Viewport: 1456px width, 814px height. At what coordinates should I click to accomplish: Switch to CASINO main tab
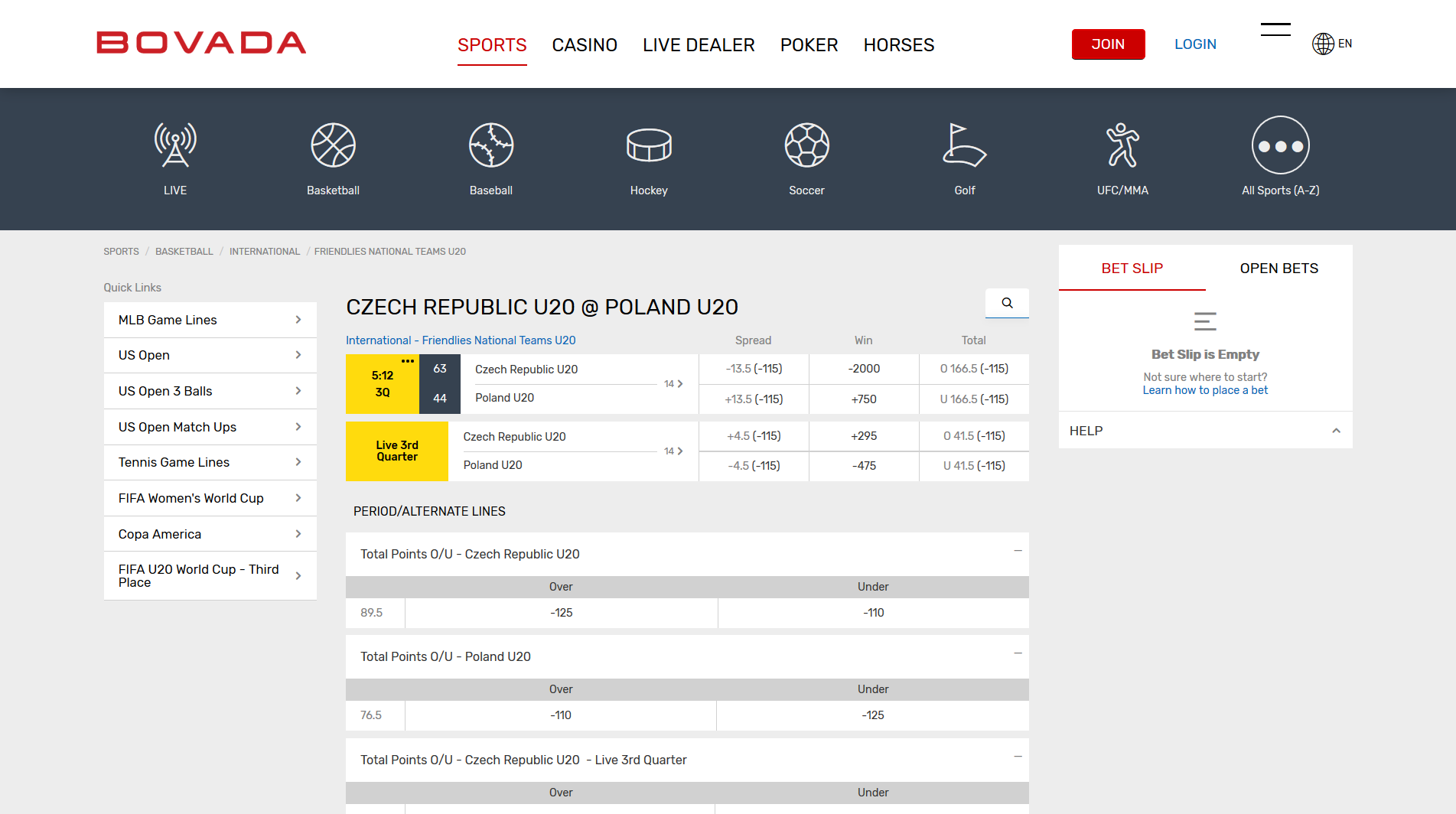pyautogui.click(x=585, y=45)
